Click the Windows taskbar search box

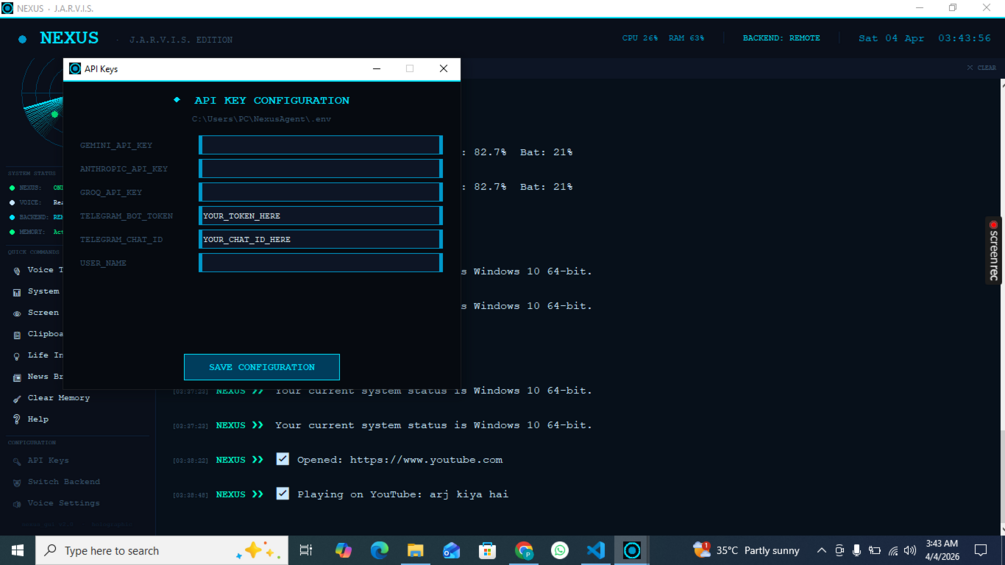162,550
